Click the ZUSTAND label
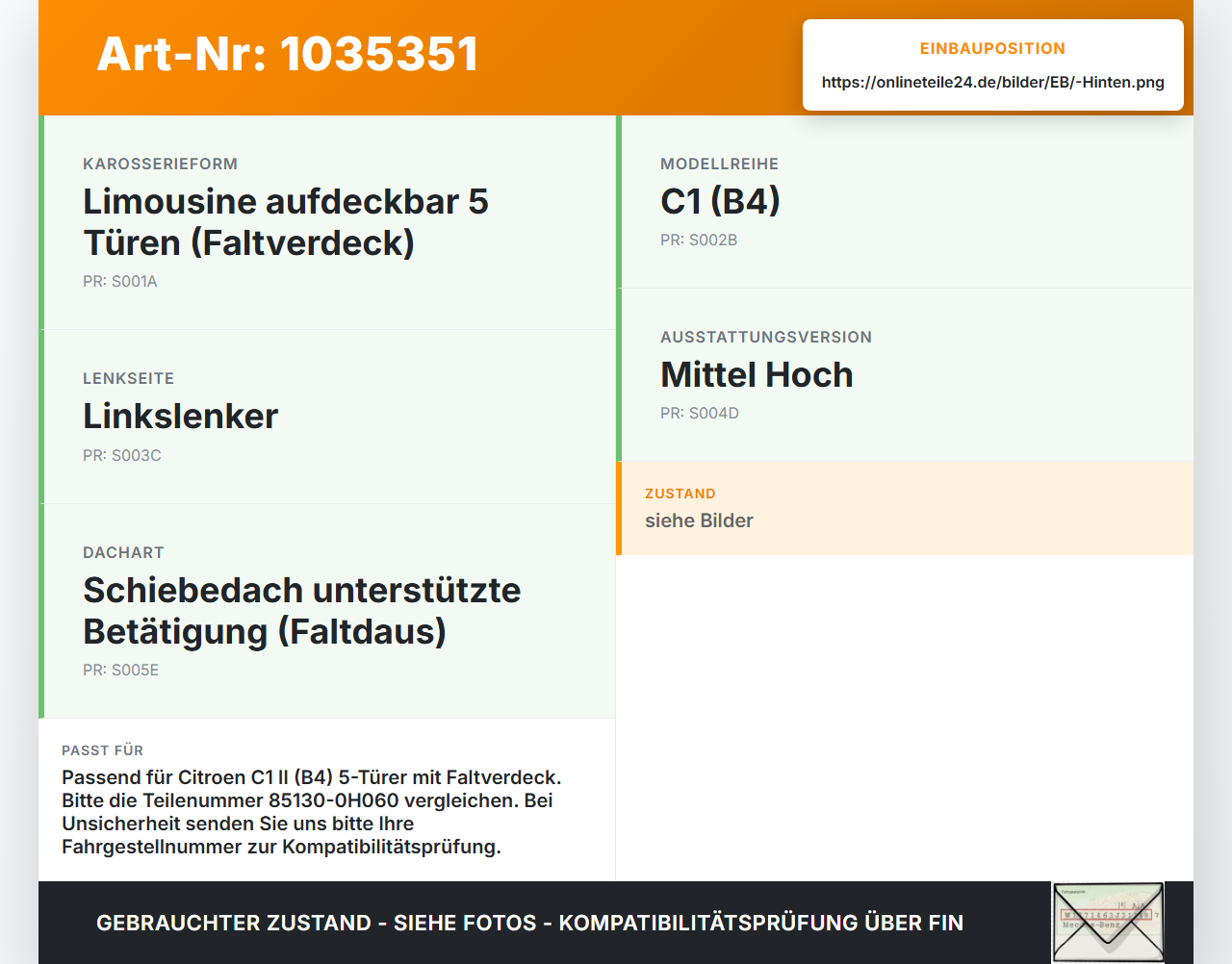Viewport: 1232px width, 964px height. 680,495
